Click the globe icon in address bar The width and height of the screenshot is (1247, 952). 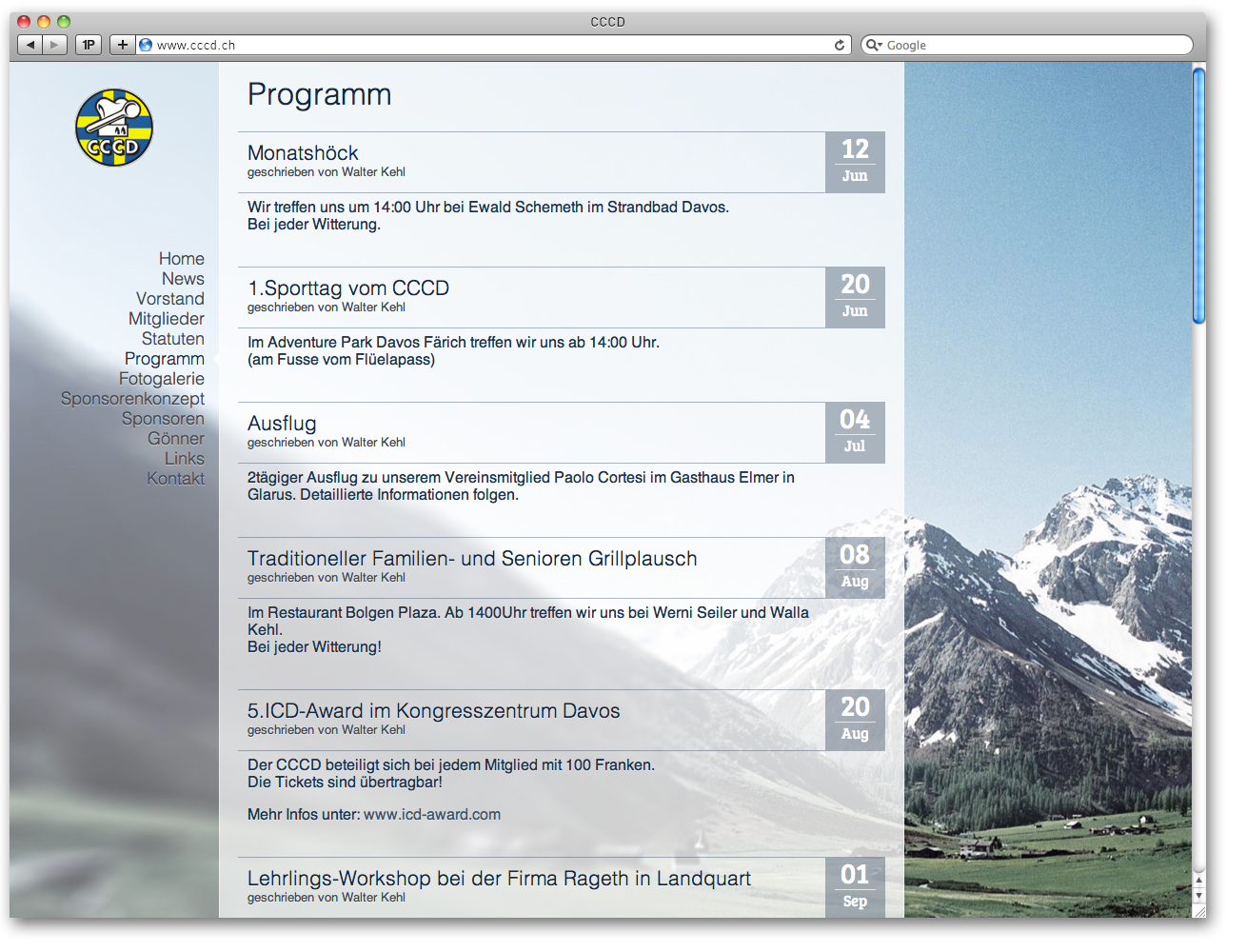(146, 45)
